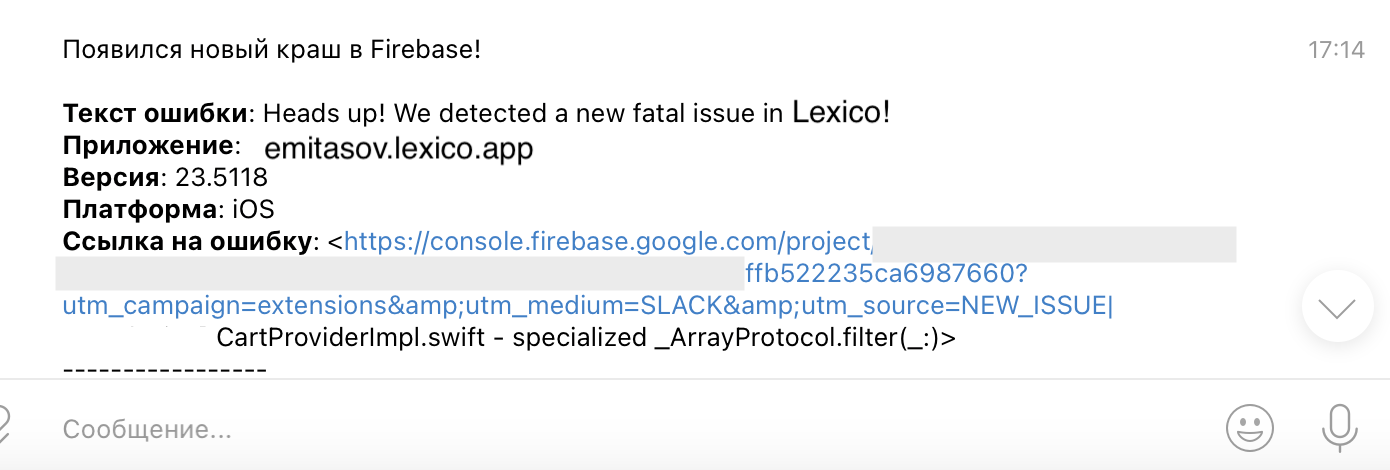Click the 17:14 message timestamp
This screenshot has width=1390, height=470.
(x=1336, y=49)
